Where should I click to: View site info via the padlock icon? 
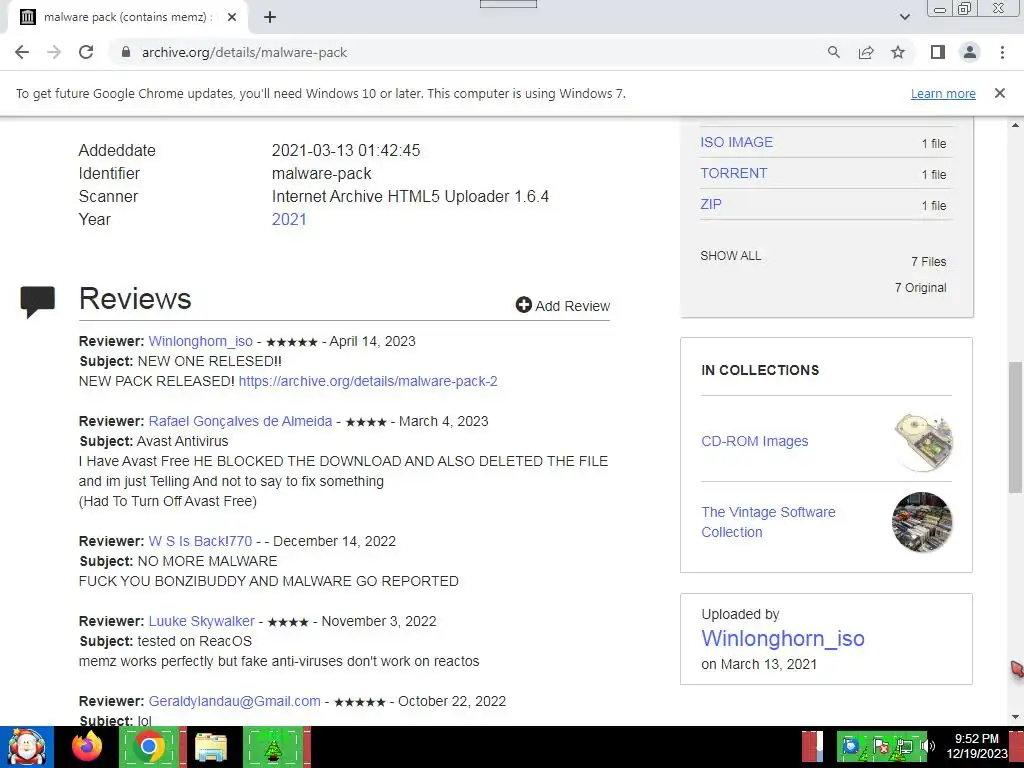[126, 52]
